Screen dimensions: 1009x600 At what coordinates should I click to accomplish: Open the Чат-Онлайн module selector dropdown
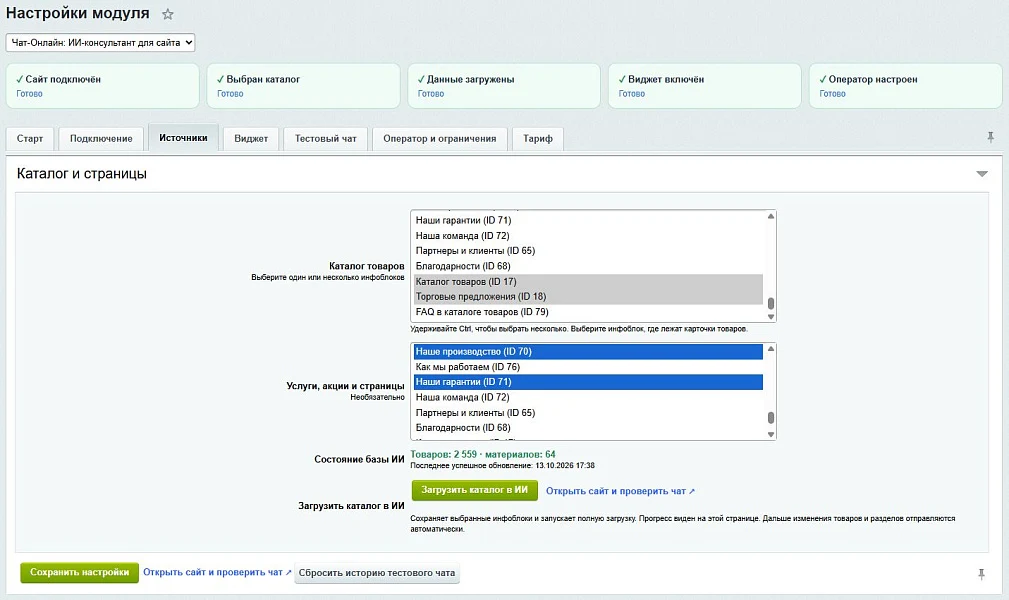click(100, 42)
